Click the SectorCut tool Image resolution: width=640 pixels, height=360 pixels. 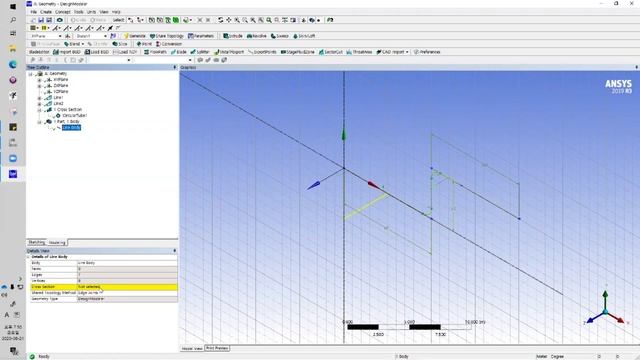[x=331, y=52]
